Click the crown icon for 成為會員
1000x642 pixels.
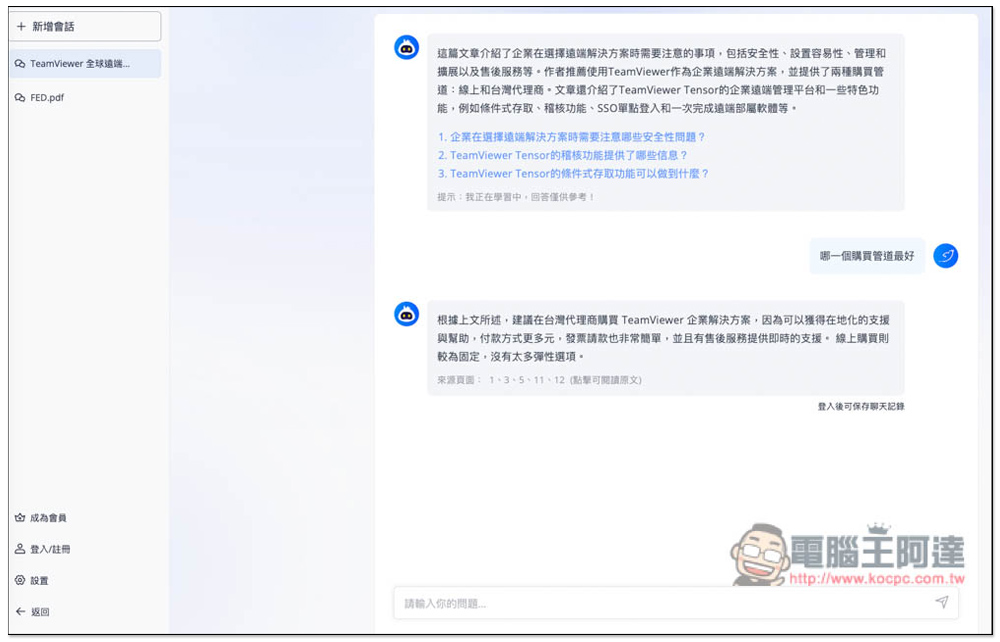click(20, 518)
